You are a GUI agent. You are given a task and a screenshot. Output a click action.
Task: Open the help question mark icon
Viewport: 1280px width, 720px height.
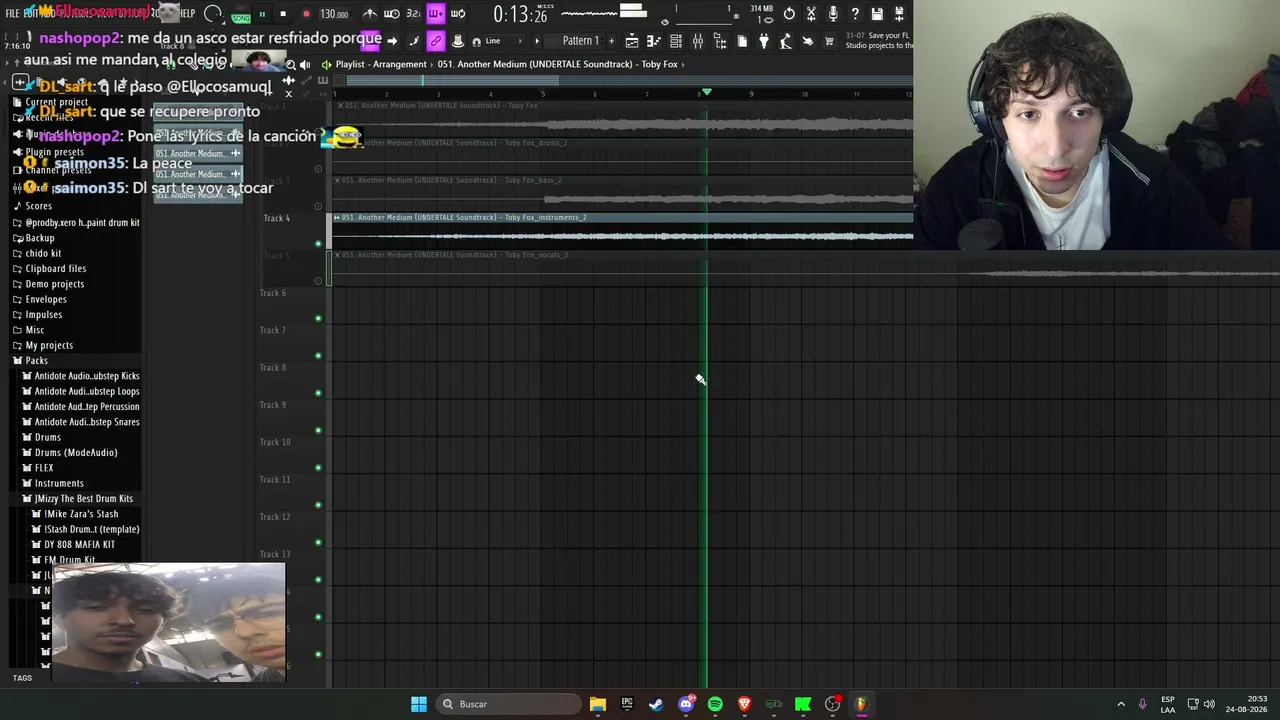pyautogui.click(x=855, y=14)
